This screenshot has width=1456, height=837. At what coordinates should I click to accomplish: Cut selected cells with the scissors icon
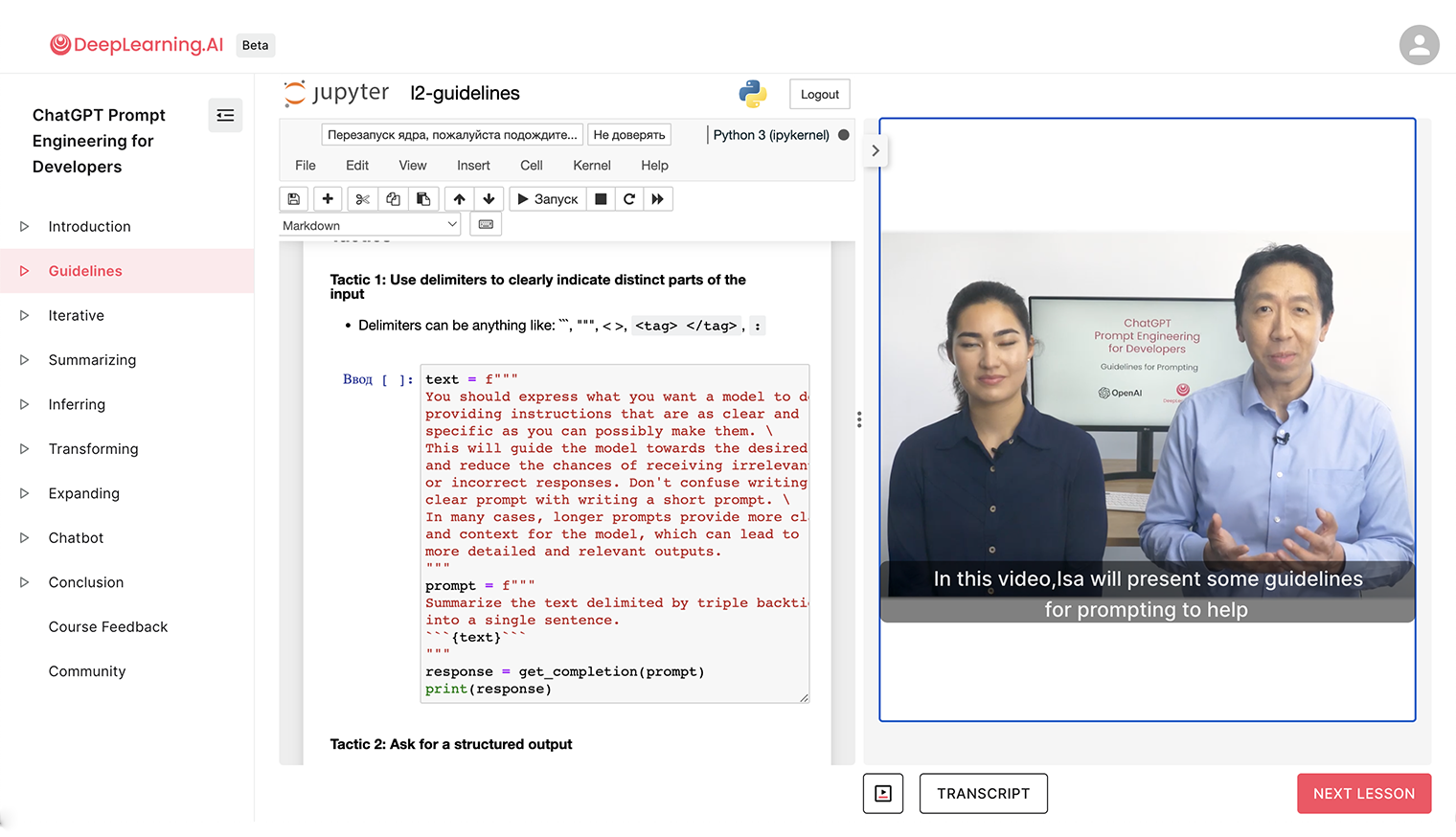point(362,199)
